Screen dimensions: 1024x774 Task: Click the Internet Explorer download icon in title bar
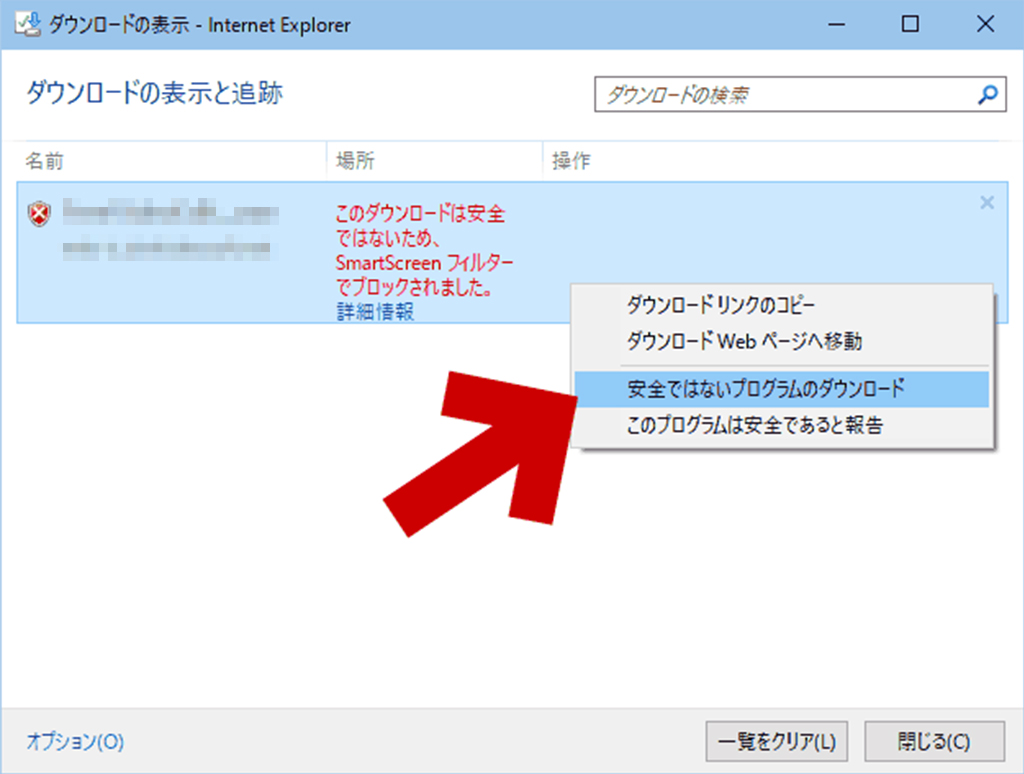(x=27, y=25)
